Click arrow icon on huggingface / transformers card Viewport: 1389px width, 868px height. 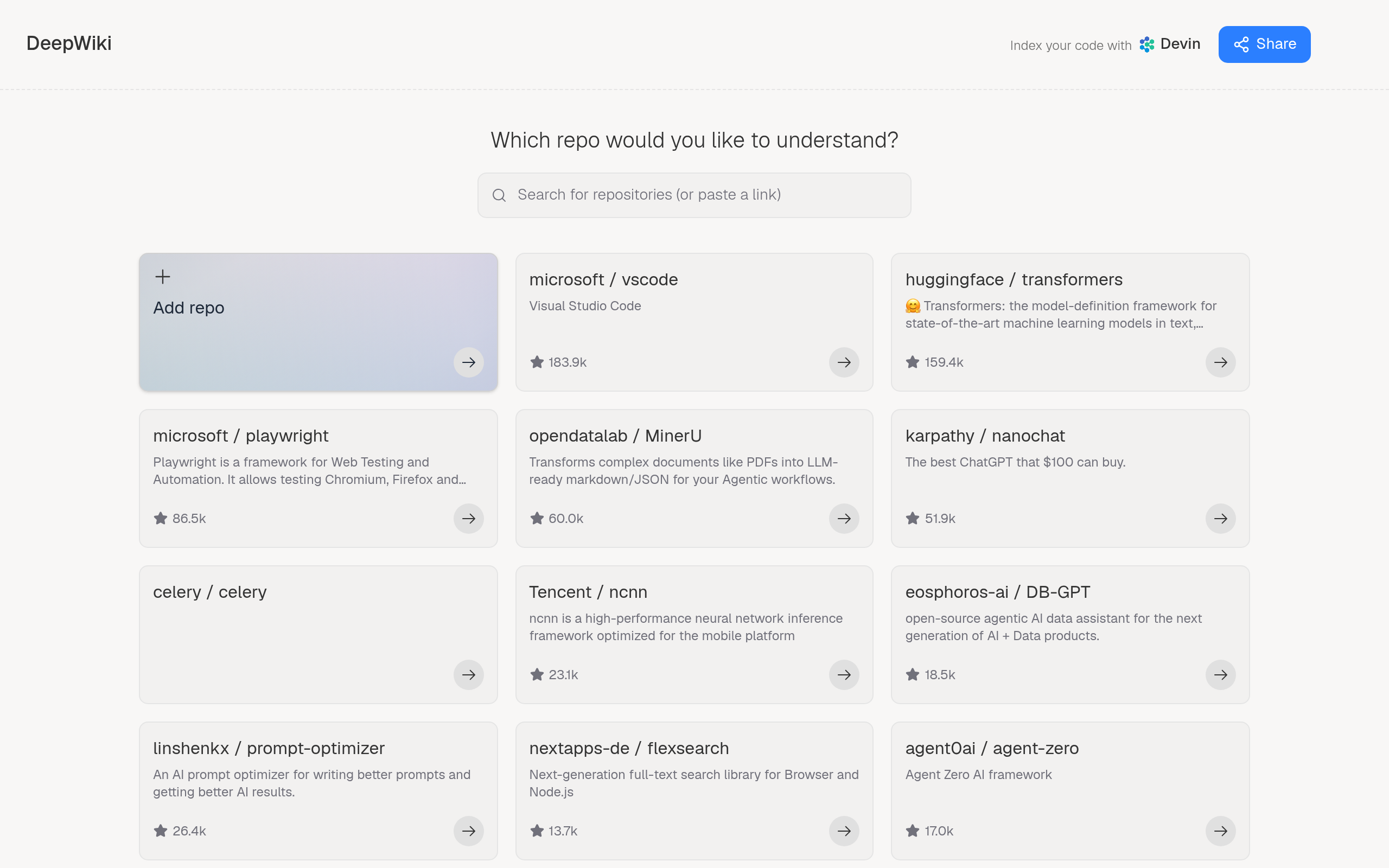1220,362
